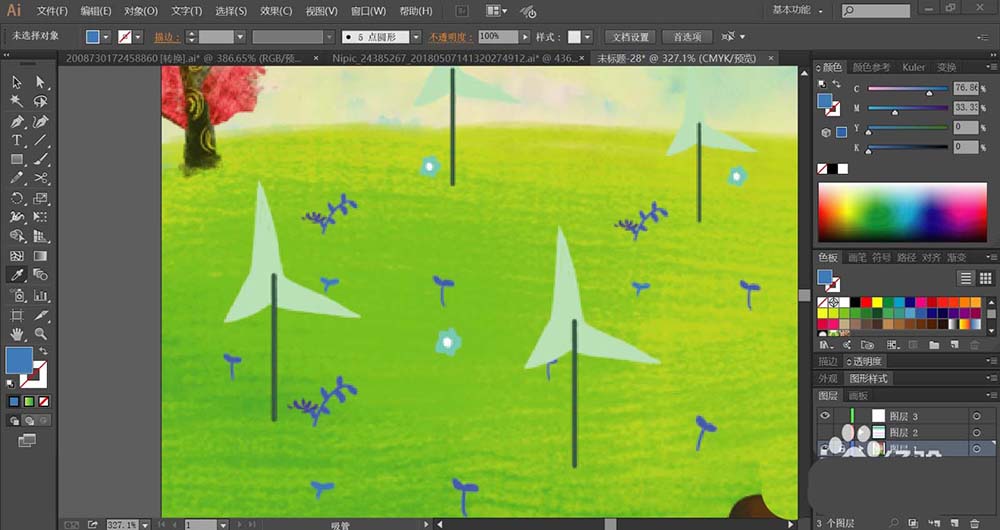
Task: Toggle visibility of 图层 3
Action: (825, 415)
